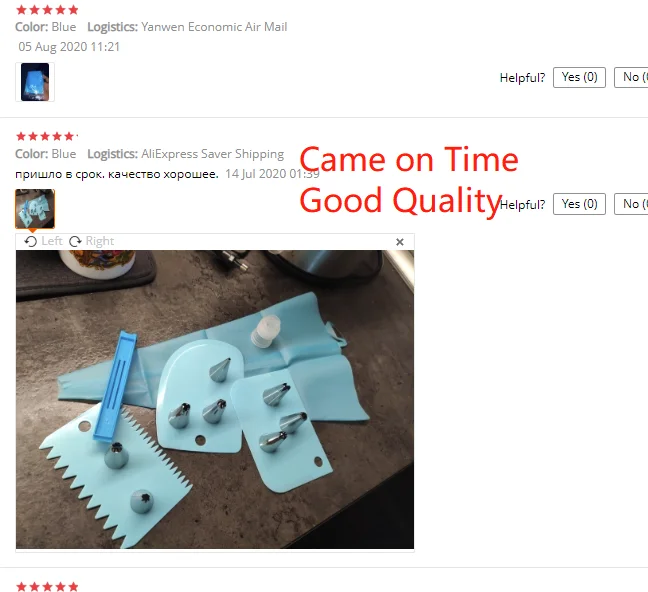
Task: Click the star rating of Yanwen review
Action: pos(47,10)
